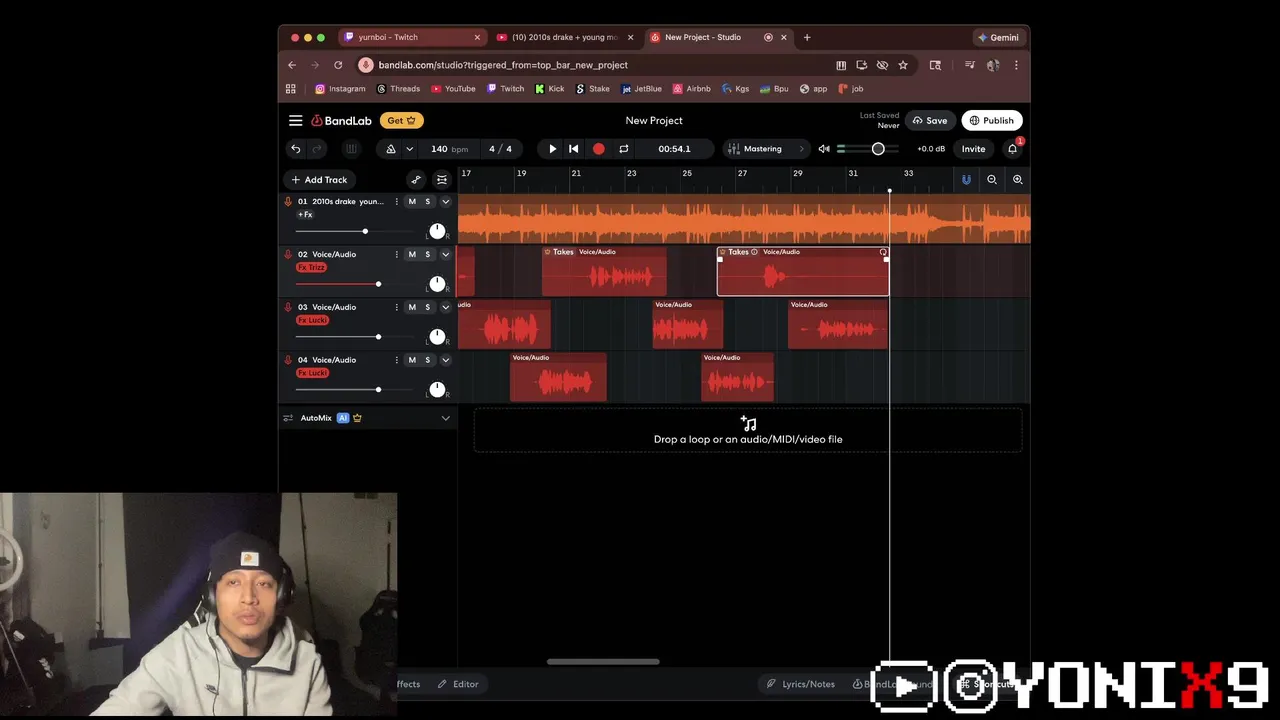Click track 04 pan knob
Screen dimensions: 1280x720
pyautogui.click(x=437, y=389)
